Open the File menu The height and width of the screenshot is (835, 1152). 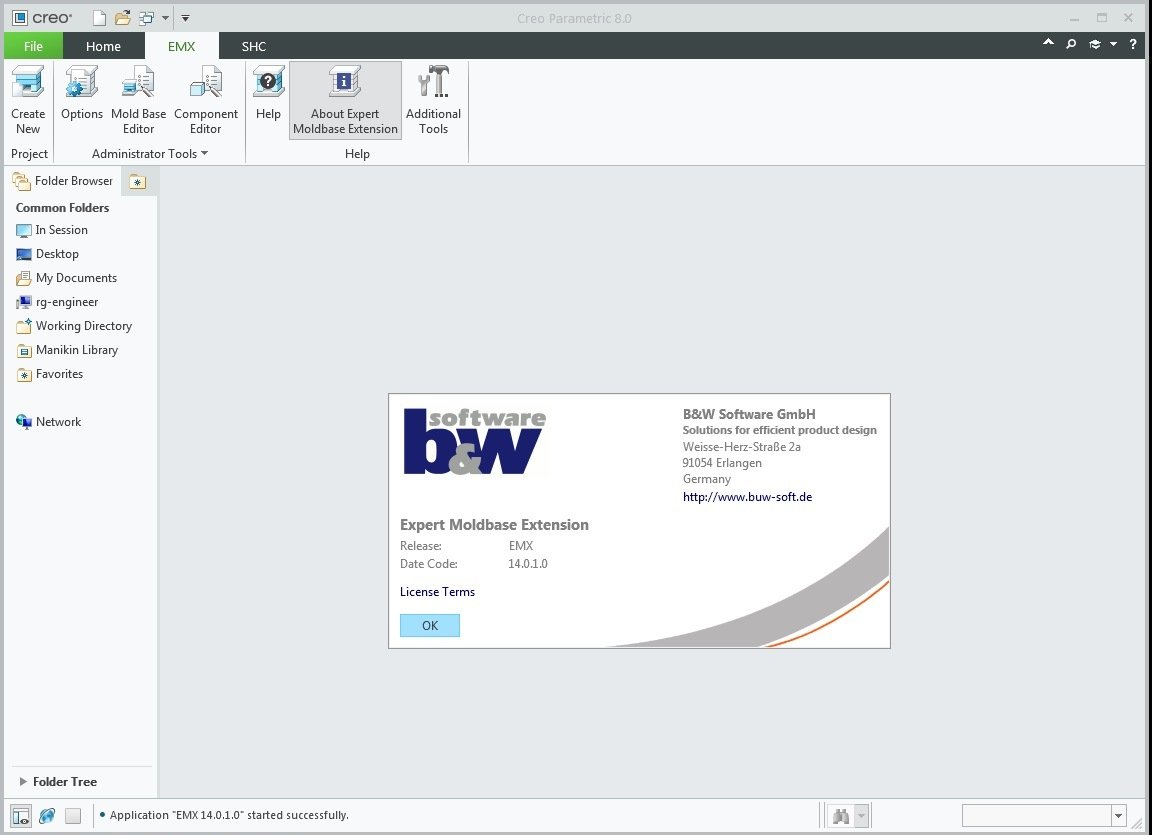coord(33,46)
